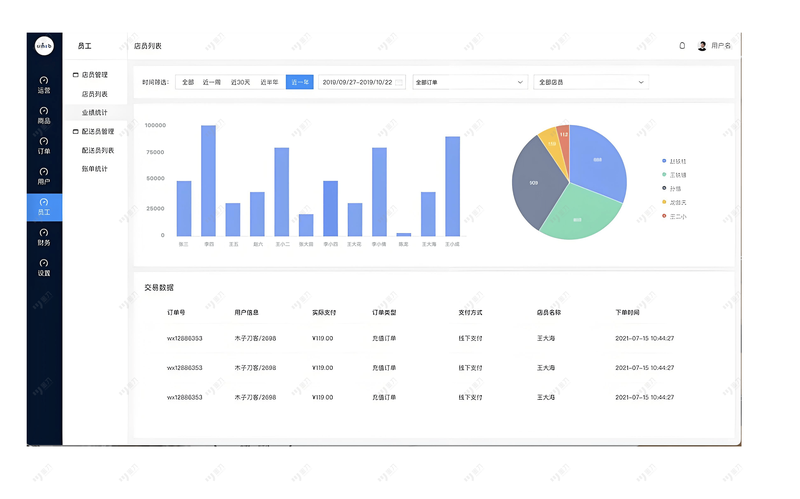The width and height of the screenshot is (800, 499).
Task: Click the yellow pie slice labeled 159
Action: (x=551, y=143)
